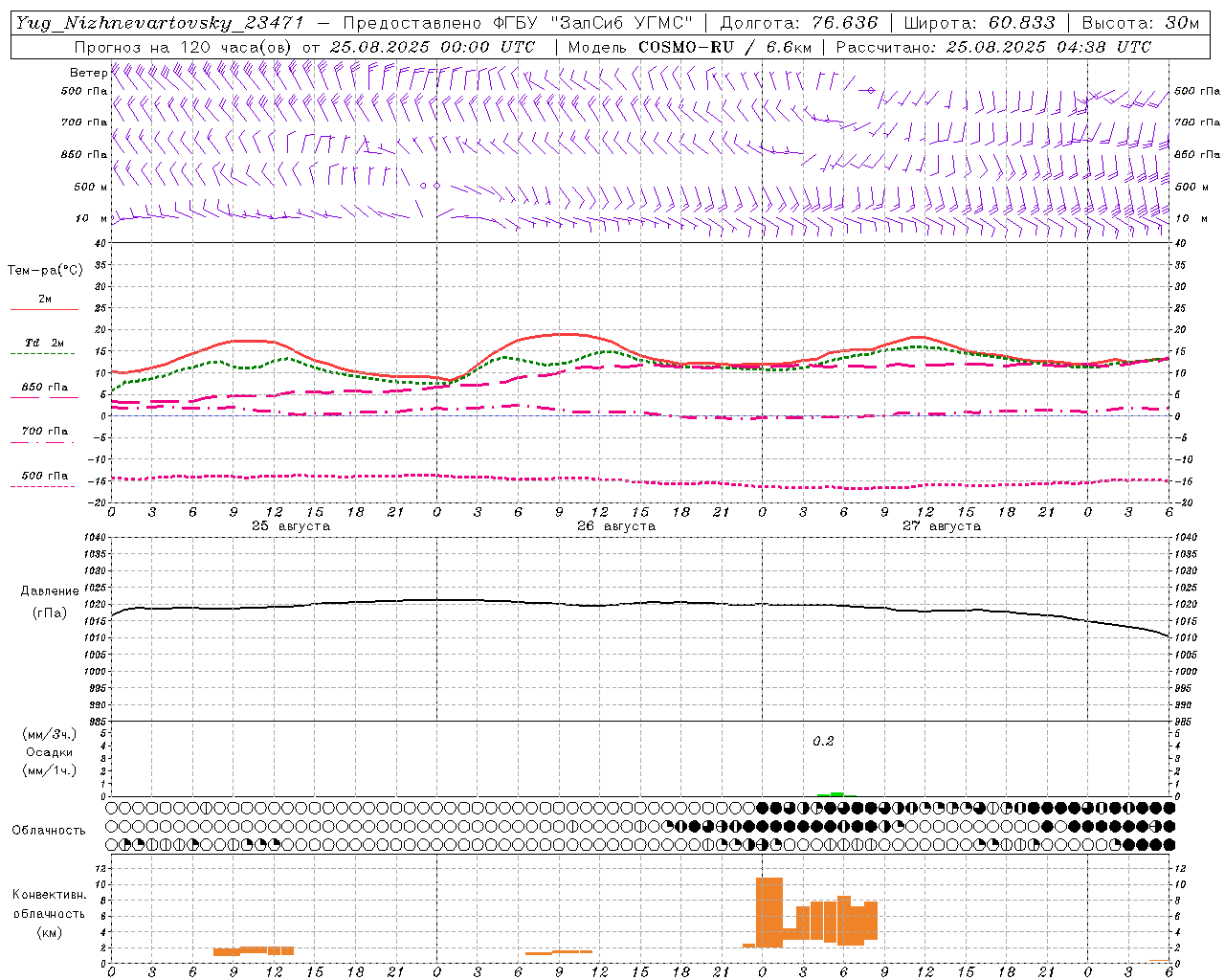Click the model name COSMO-RU / 6.6км
This screenshot has width=1225, height=980.
(x=725, y=47)
